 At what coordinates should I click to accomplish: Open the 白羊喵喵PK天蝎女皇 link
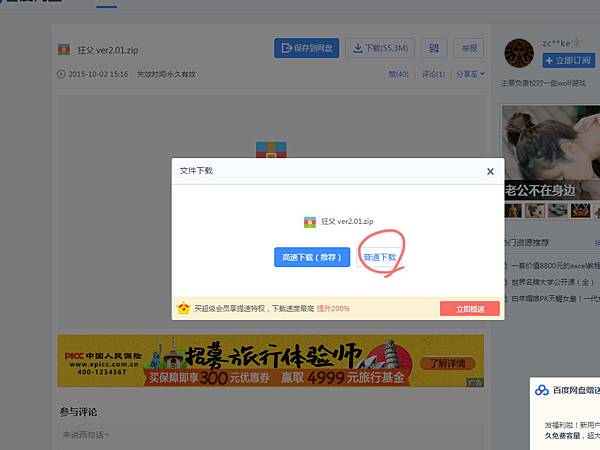[x=555, y=299]
